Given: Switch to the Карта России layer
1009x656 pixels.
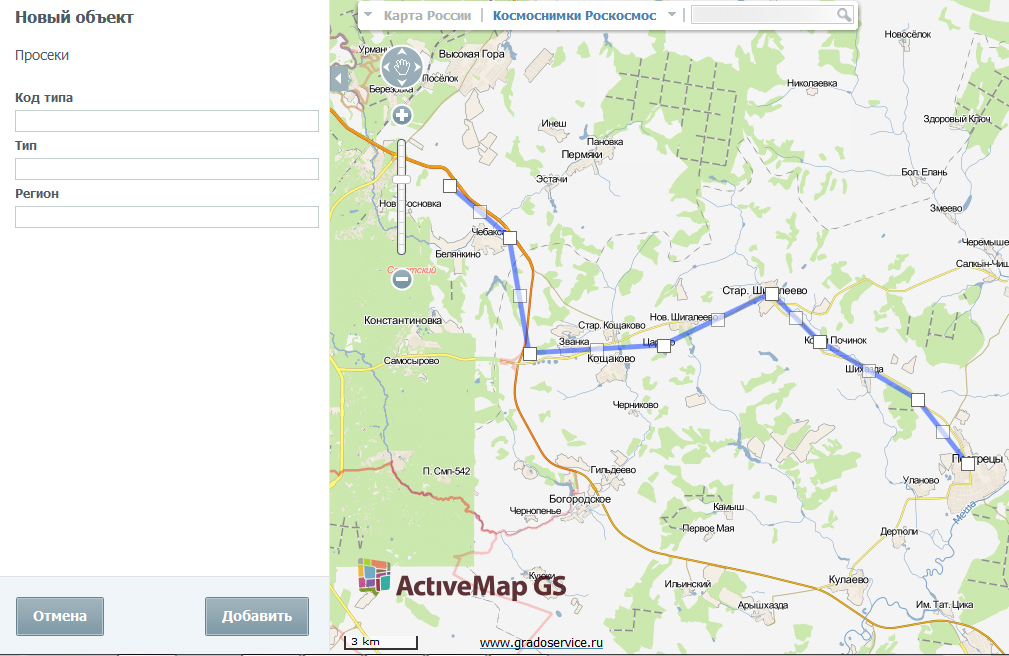Looking at the screenshot, I should click(427, 15).
